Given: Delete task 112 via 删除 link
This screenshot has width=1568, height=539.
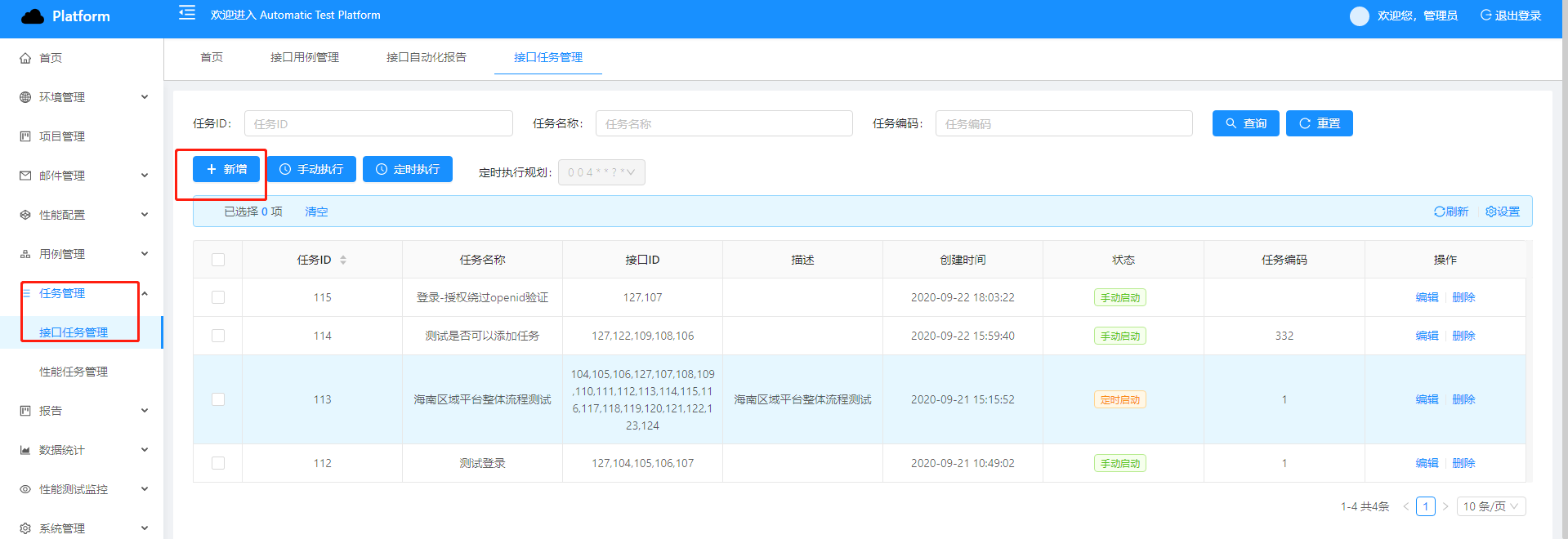Looking at the screenshot, I should [x=1463, y=463].
